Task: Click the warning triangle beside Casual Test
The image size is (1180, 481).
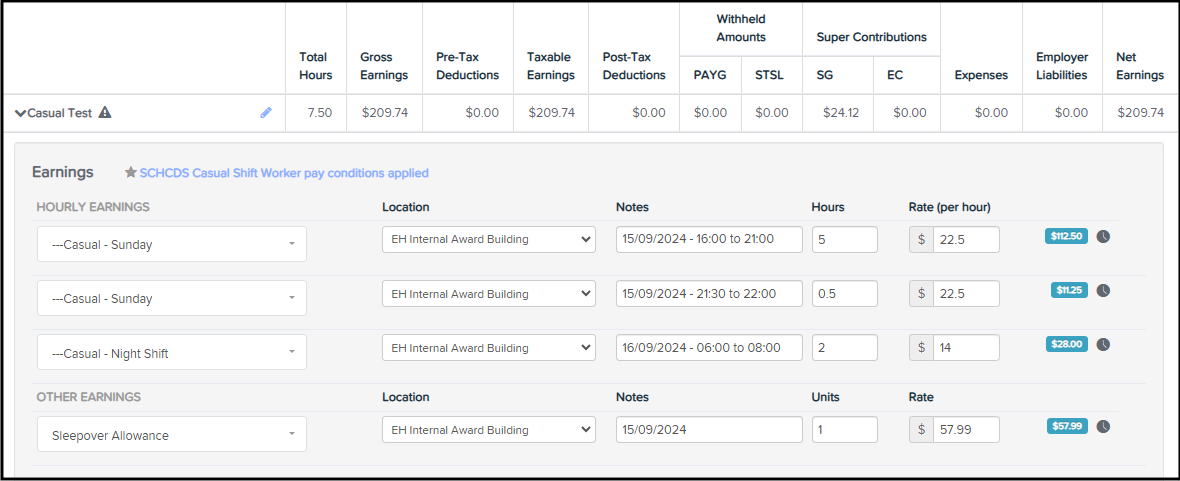Action: click(x=105, y=113)
